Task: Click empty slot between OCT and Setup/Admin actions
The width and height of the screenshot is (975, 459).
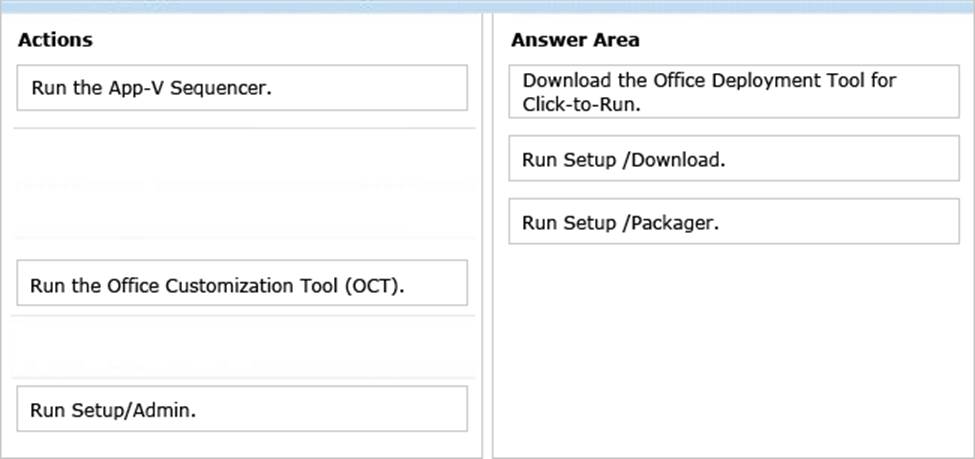Action: [x=244, y=346]
